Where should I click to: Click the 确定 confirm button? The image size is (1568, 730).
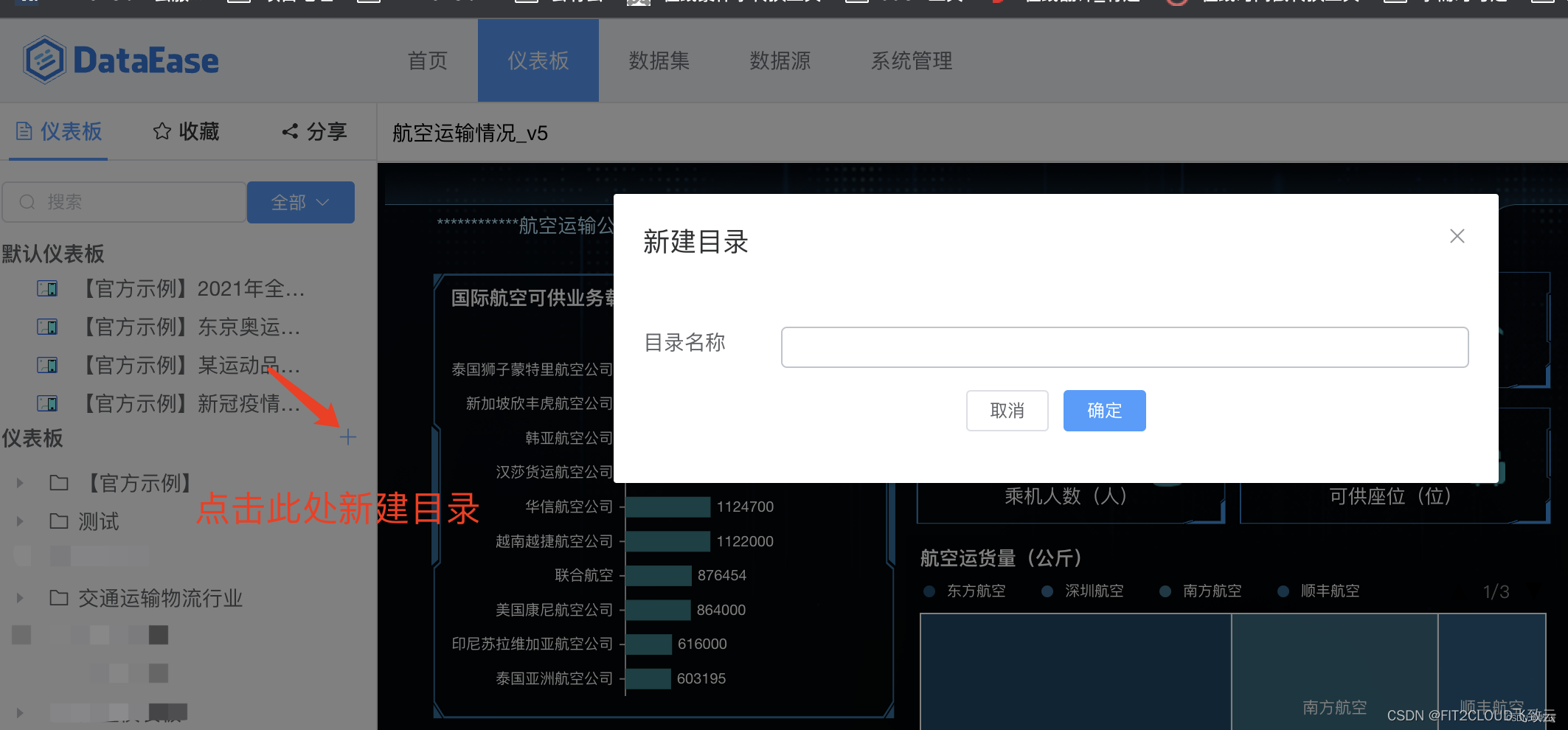point(1104,411)
